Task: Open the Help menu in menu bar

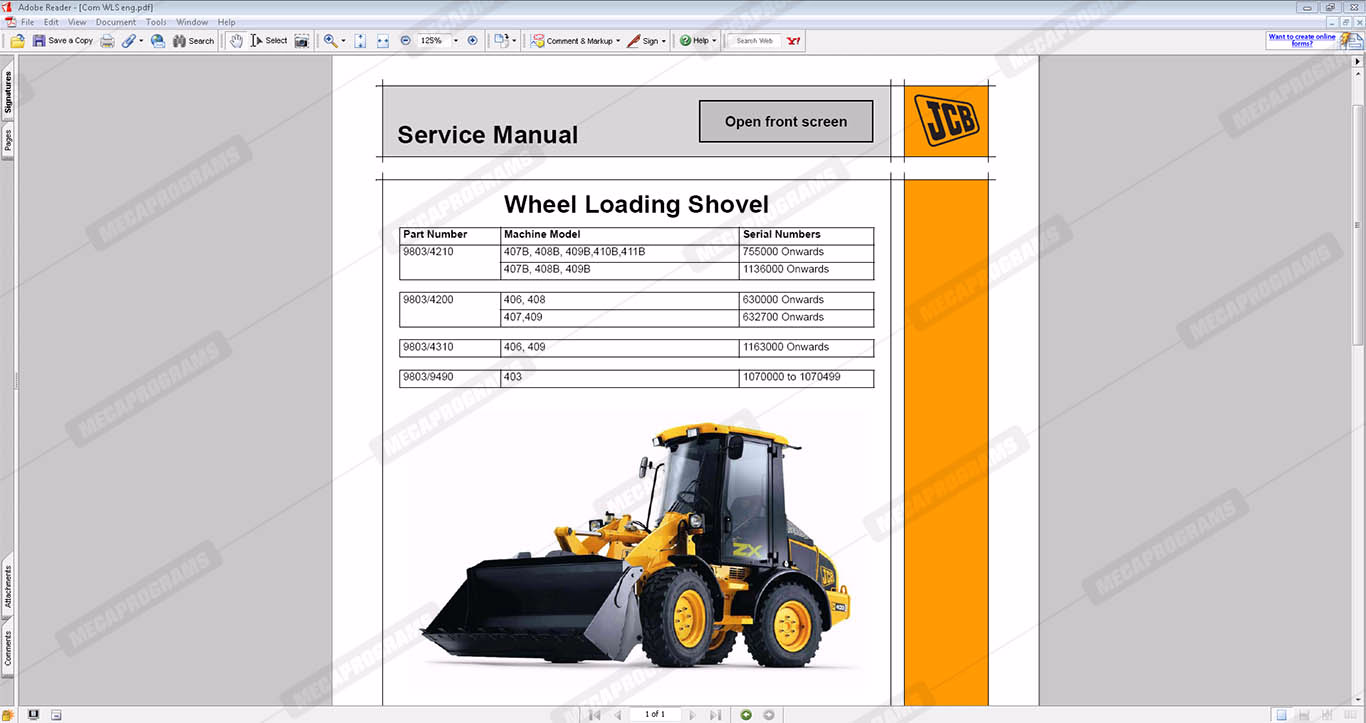Action: click(x=227, y=22)
